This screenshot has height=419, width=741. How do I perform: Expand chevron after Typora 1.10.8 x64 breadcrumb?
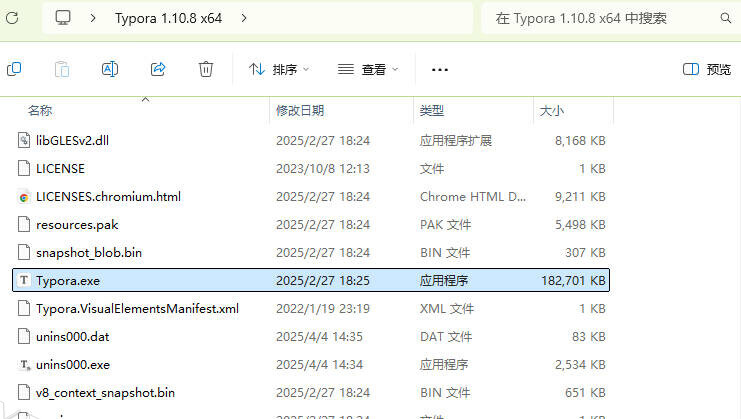[x=244, y=18]
